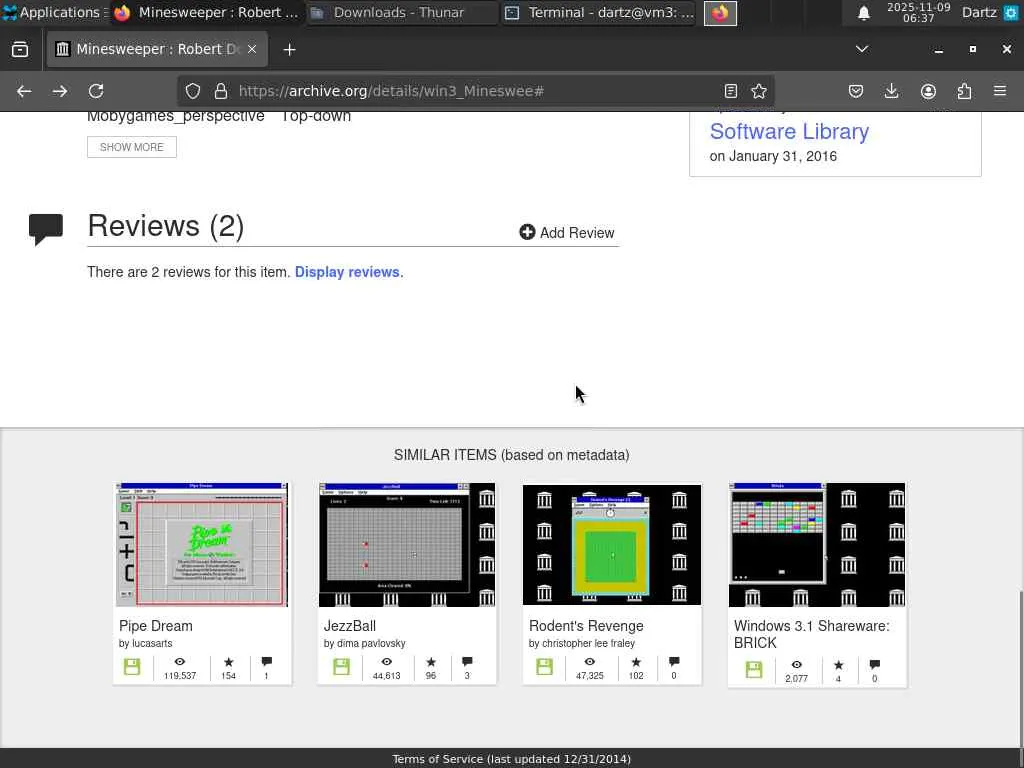Open the notification bell in the panel

click(863, 13)
